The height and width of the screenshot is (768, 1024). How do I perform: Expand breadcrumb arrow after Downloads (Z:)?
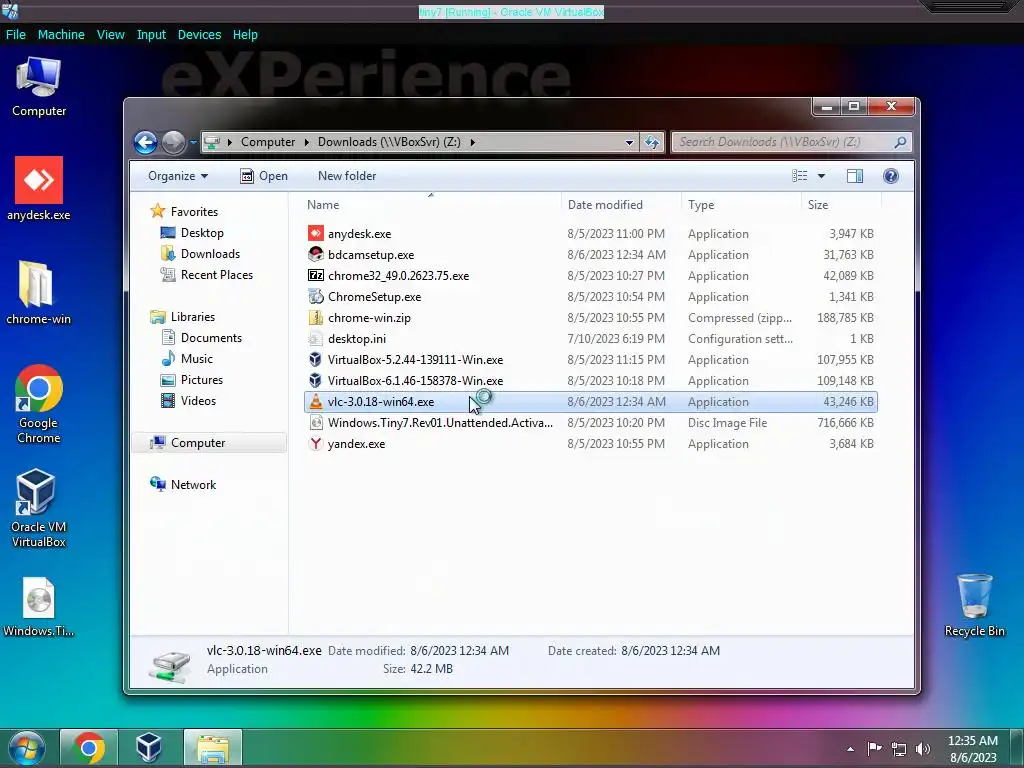(472, 142)
